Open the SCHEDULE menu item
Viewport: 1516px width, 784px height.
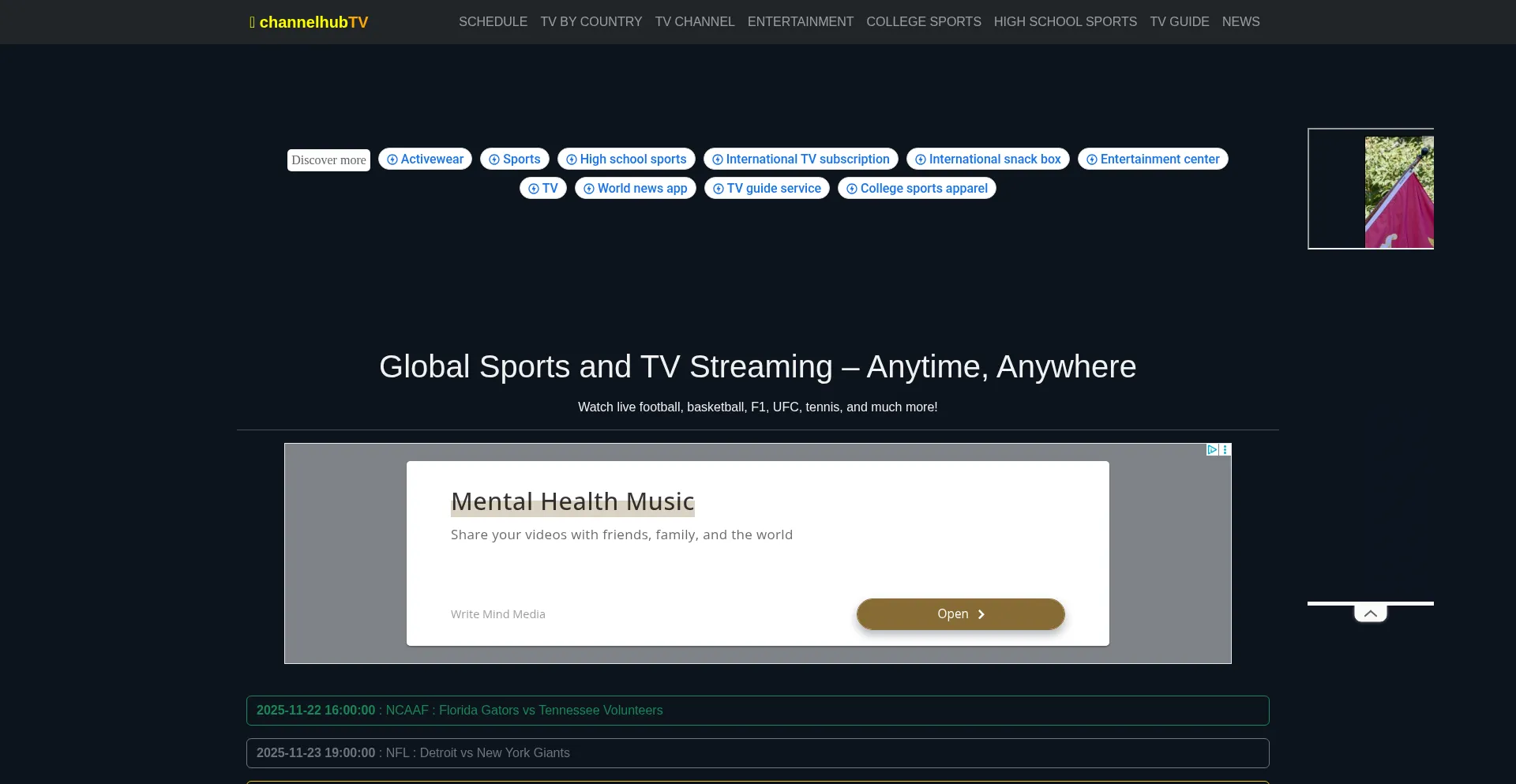point(493,22)
